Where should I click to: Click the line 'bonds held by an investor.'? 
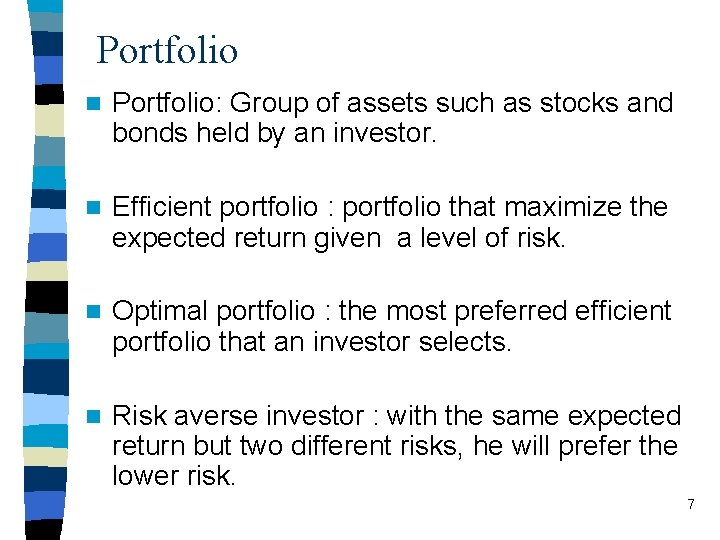(274, 133)
